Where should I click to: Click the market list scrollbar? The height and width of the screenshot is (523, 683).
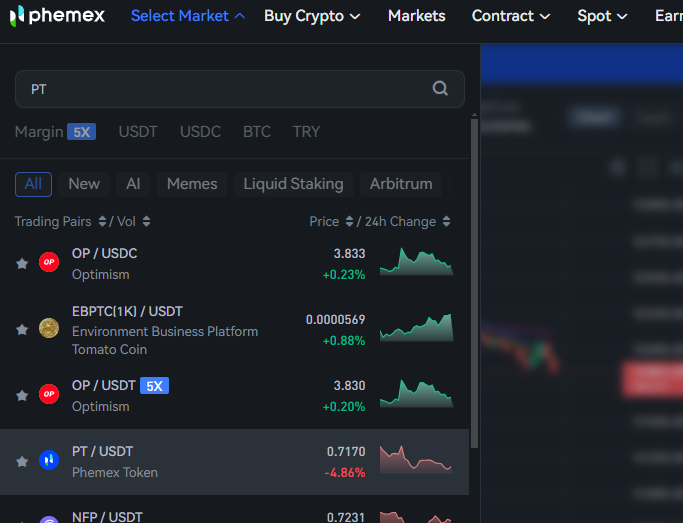pyautogui.click(x=474, y=283)
